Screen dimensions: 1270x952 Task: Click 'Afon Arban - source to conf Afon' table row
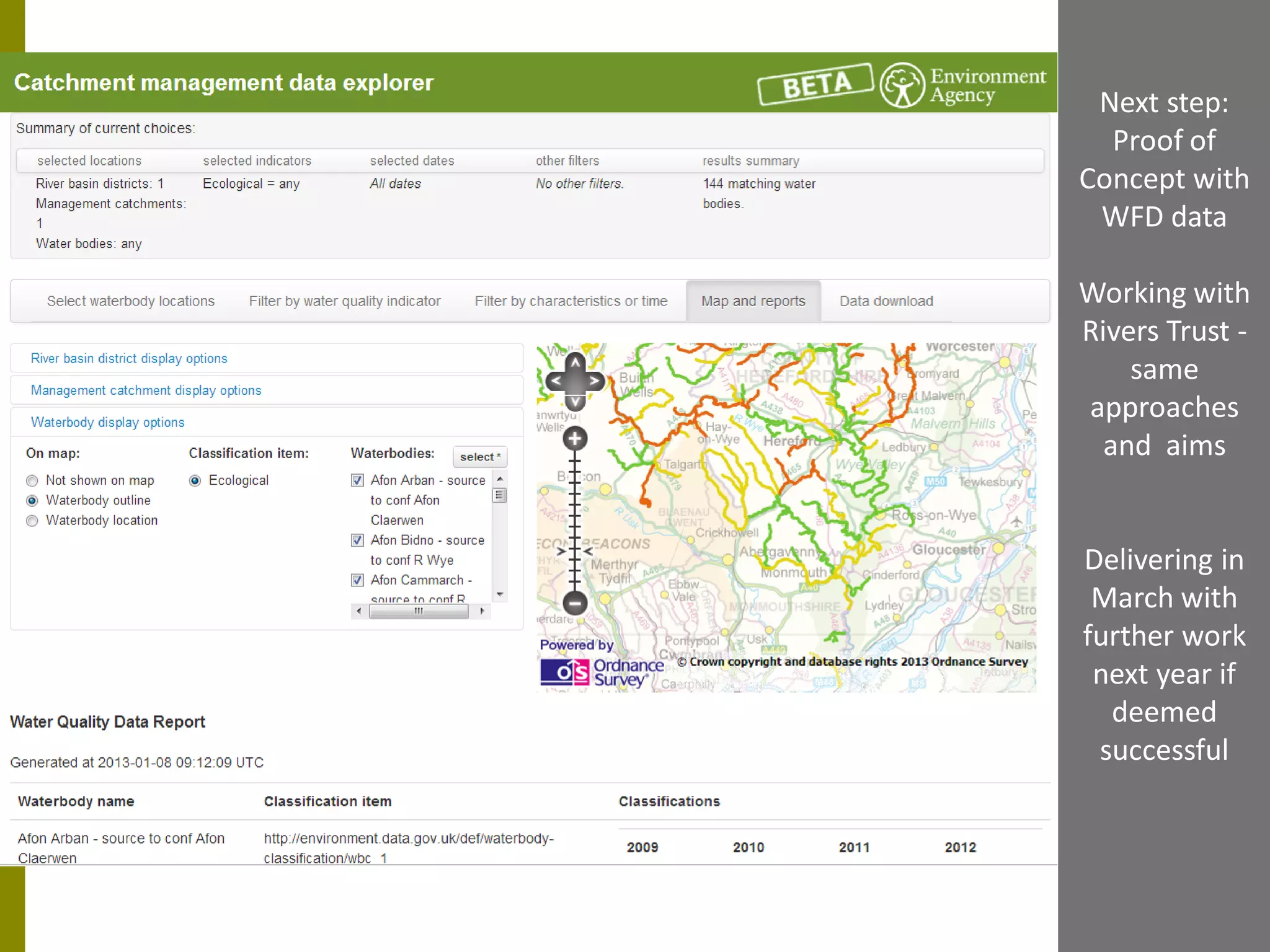[x=121, y=848]
